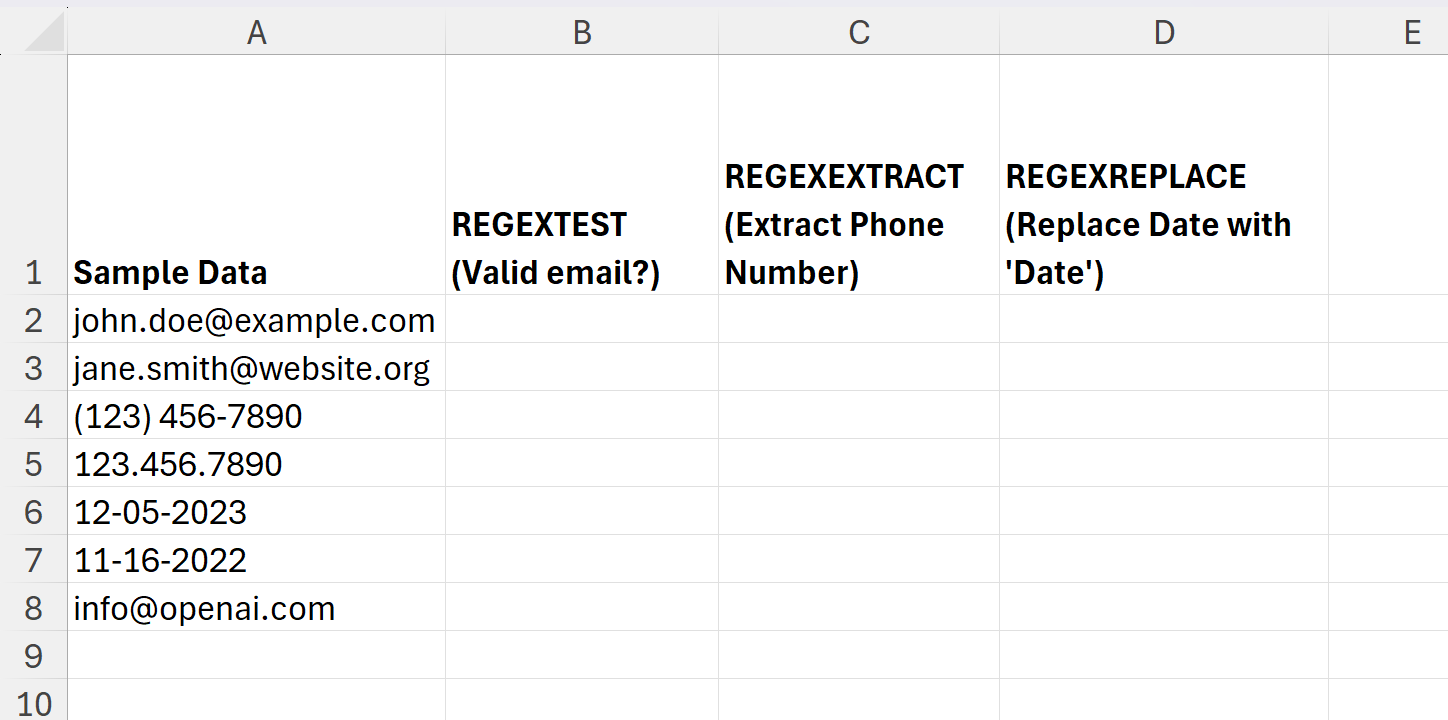1448x720 pixels.
Task: Click empty cell B2 under REGEXTEST
Action: pos(582,320)
